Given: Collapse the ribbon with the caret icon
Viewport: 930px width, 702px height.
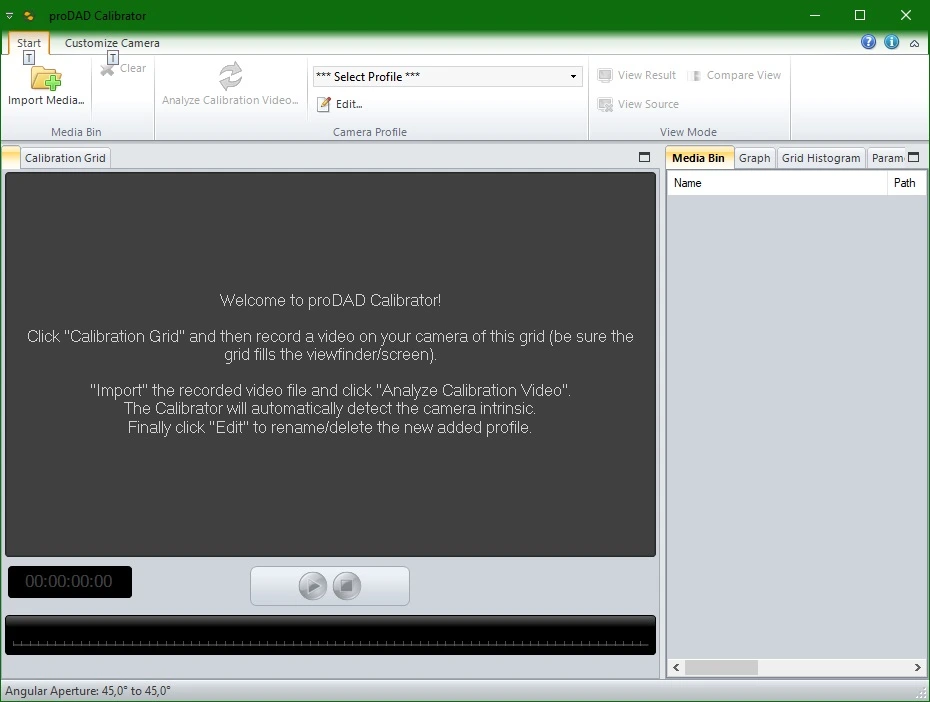Looking at the screenshot, I should point(915,43).
